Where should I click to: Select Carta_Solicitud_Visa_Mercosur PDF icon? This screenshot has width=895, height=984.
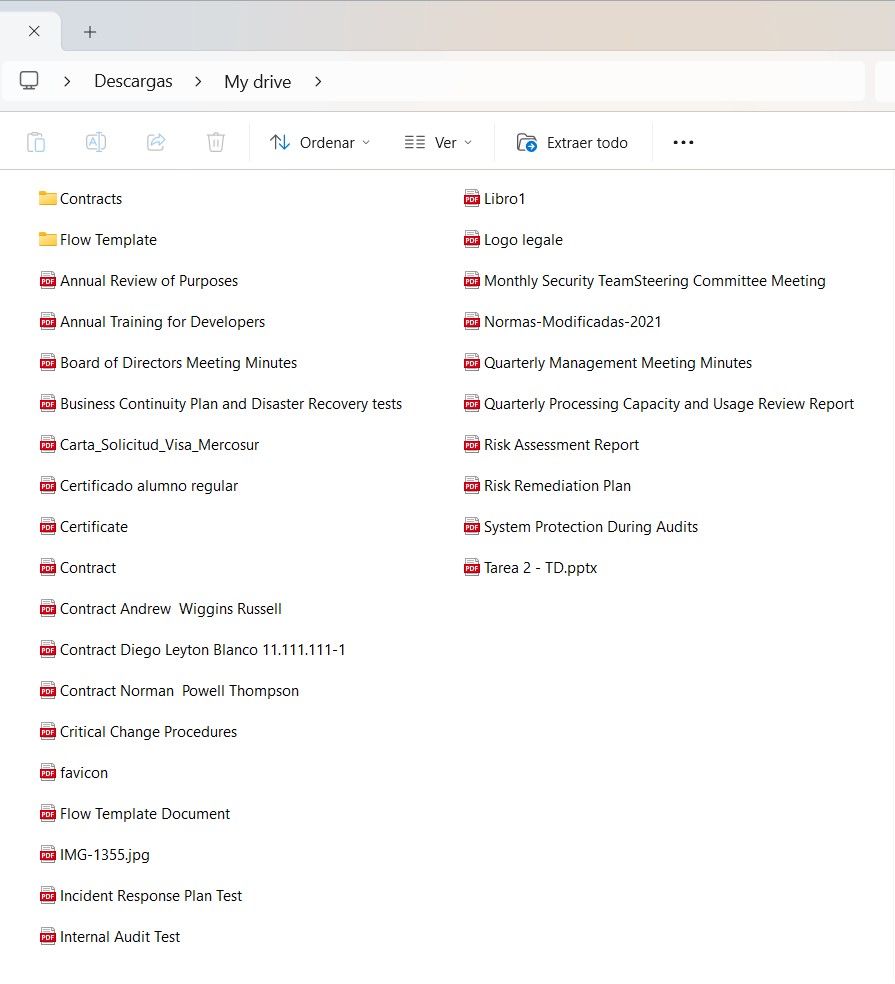pyautogui.click(x=48, y=444)
